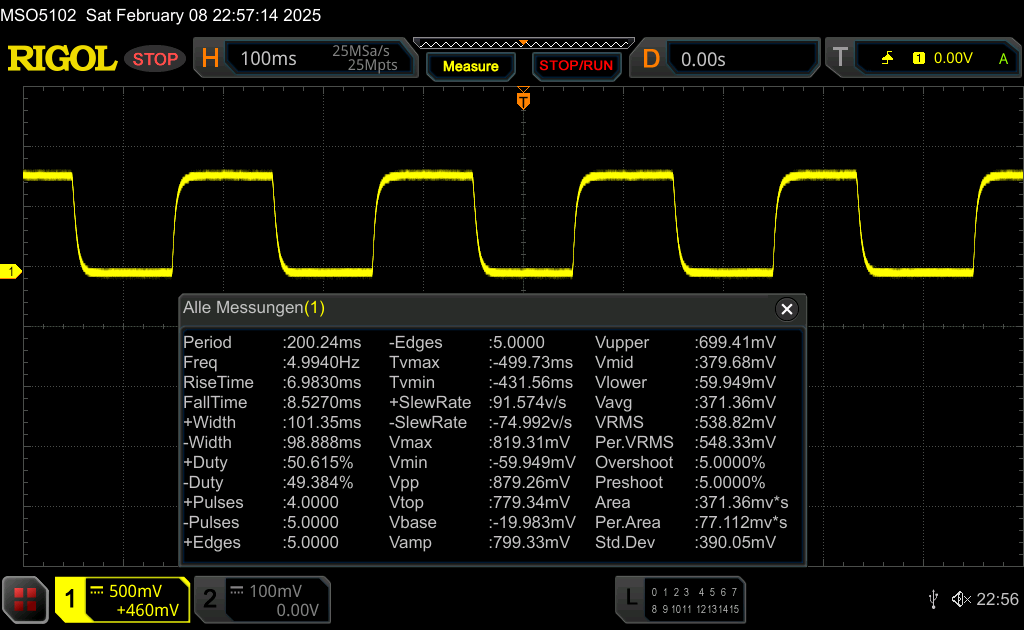Select the Vpp 879.26mV measurement
The width and height of the screenshot is (1024, 630).
tap(480, 482)
